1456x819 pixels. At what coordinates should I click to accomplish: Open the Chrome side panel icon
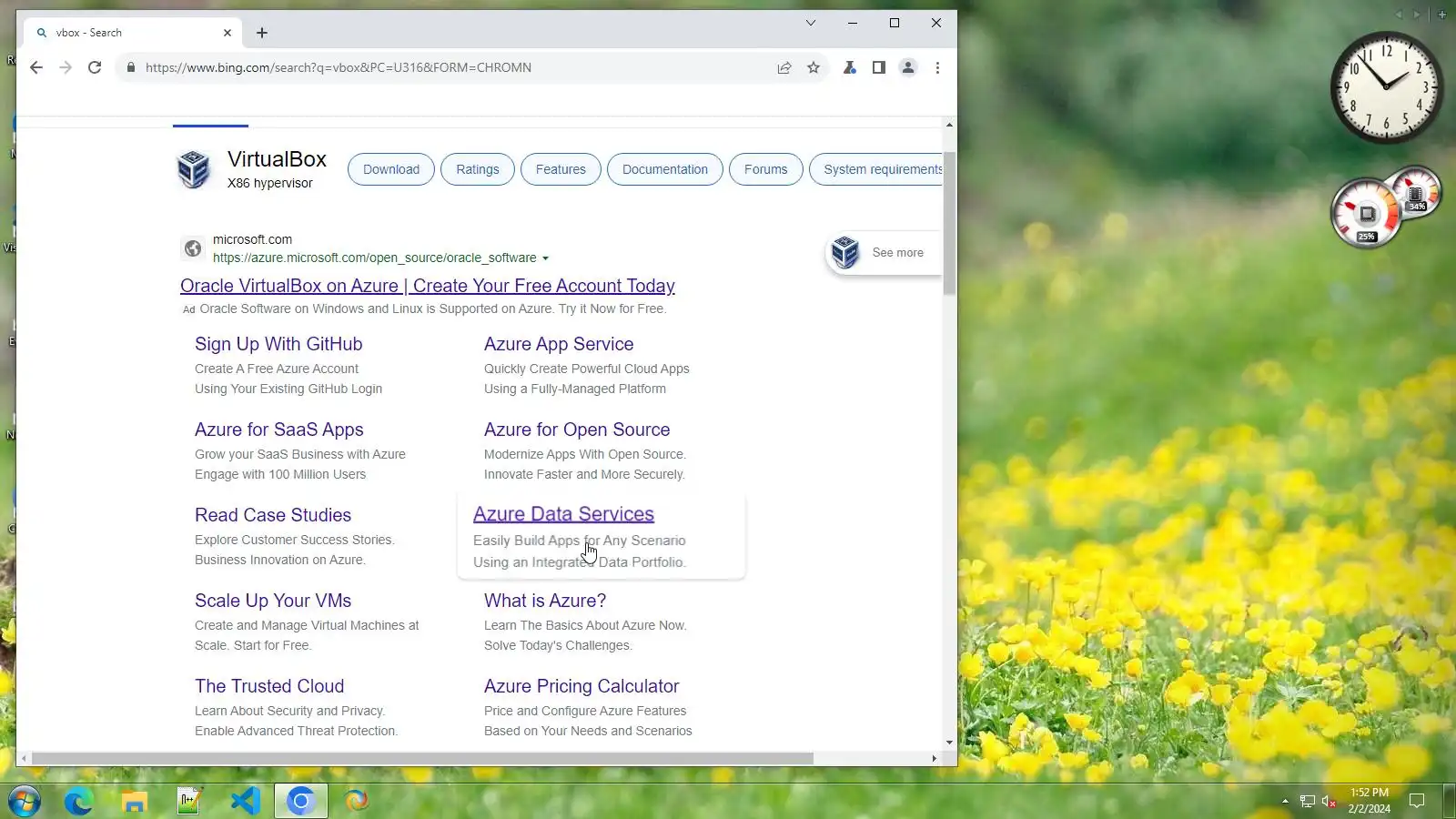(x=879, y=67)
